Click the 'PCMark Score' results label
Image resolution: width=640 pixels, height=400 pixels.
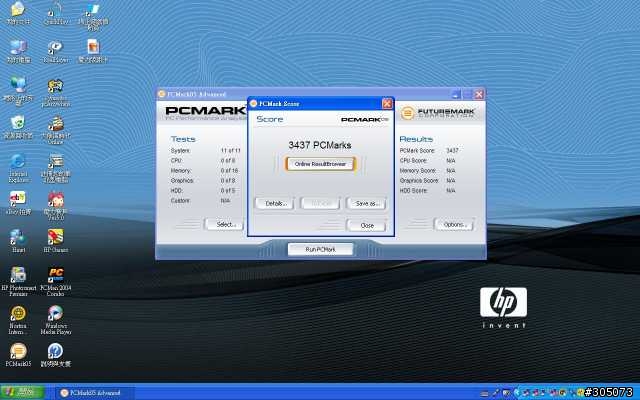click(417, 151)
